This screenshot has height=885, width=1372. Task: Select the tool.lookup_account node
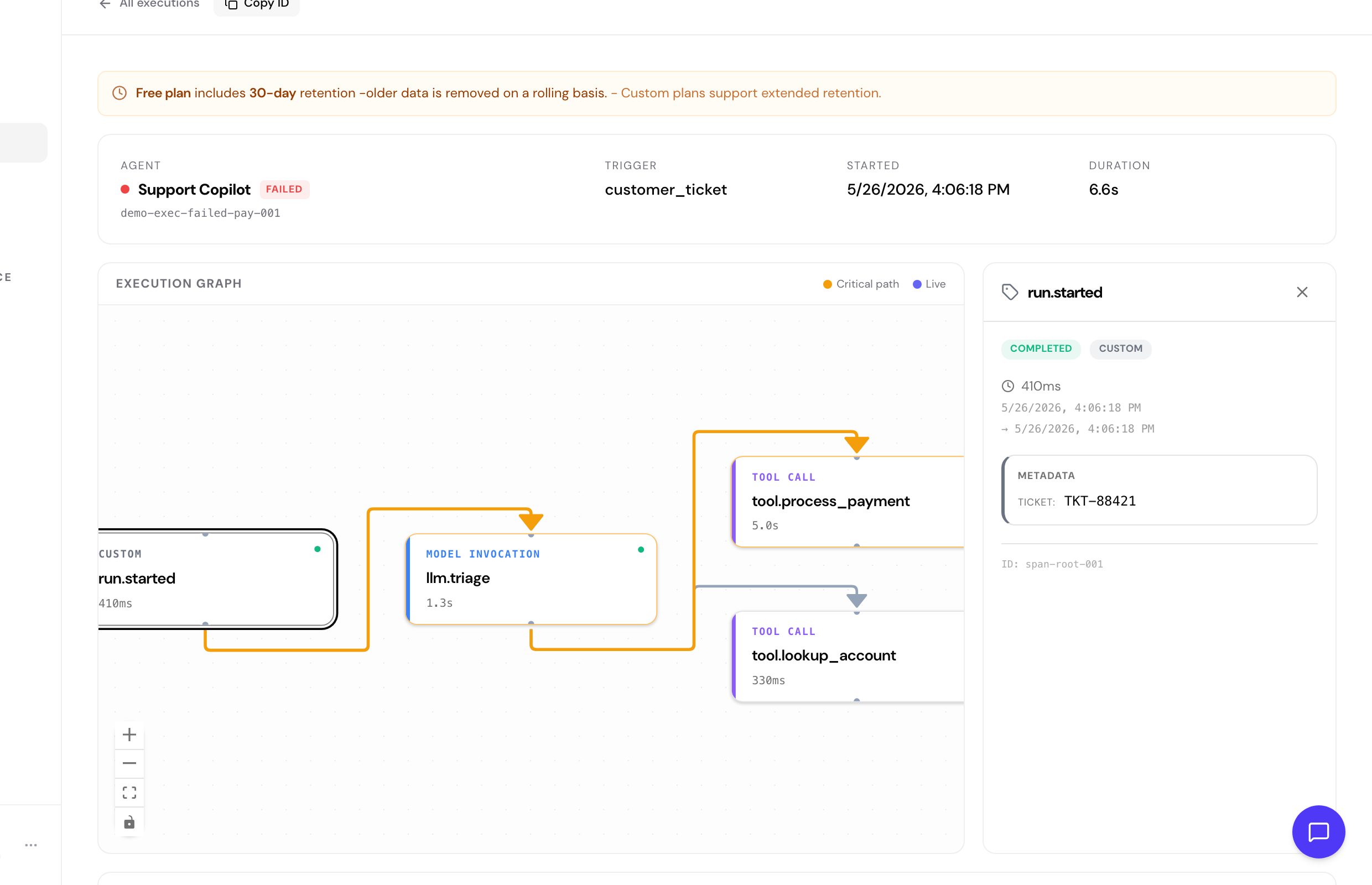click(x=848, y=656)
